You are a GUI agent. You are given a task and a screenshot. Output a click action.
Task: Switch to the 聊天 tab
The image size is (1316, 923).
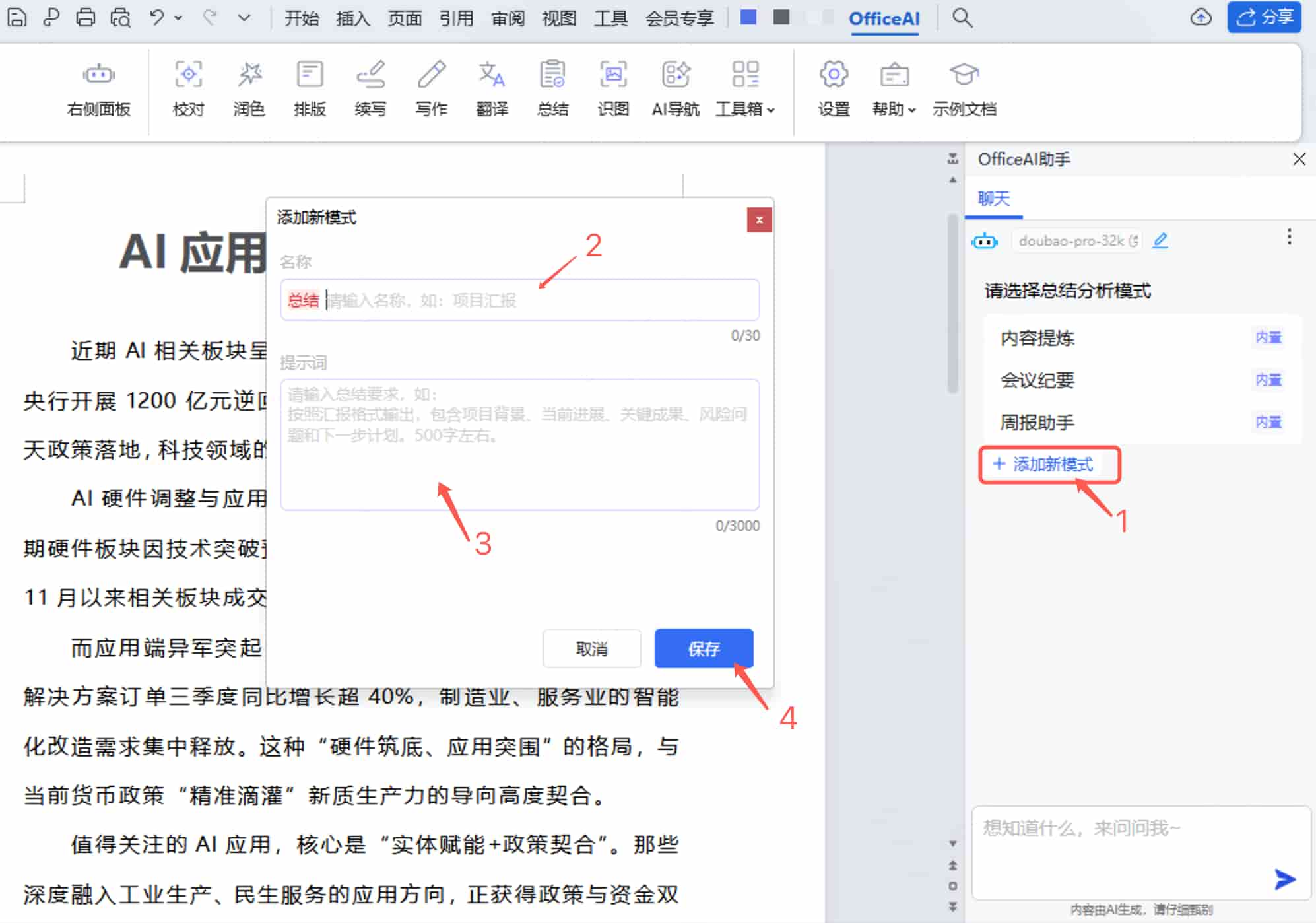pyautogui.click(x=993, y=199)
